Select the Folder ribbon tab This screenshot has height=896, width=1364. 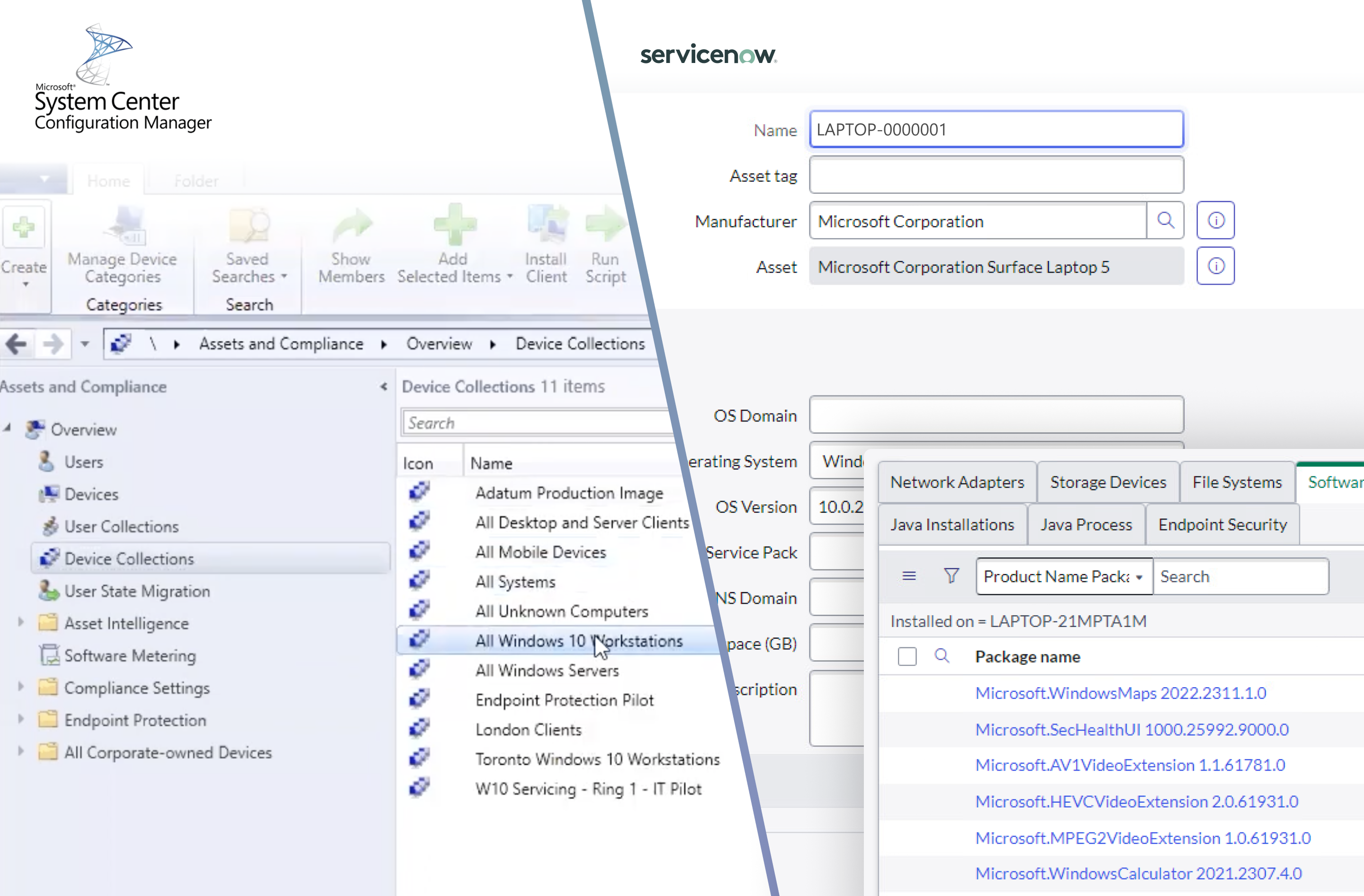196,181
